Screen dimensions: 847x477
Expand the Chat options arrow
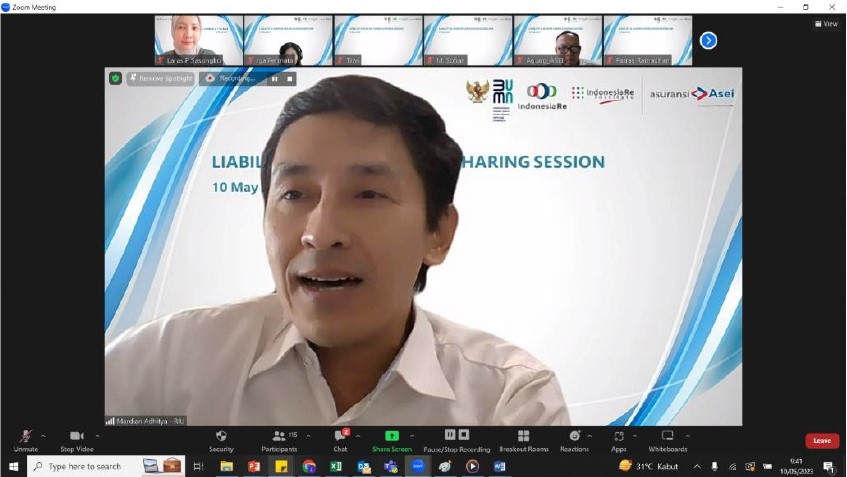click(x=358, y=436)
